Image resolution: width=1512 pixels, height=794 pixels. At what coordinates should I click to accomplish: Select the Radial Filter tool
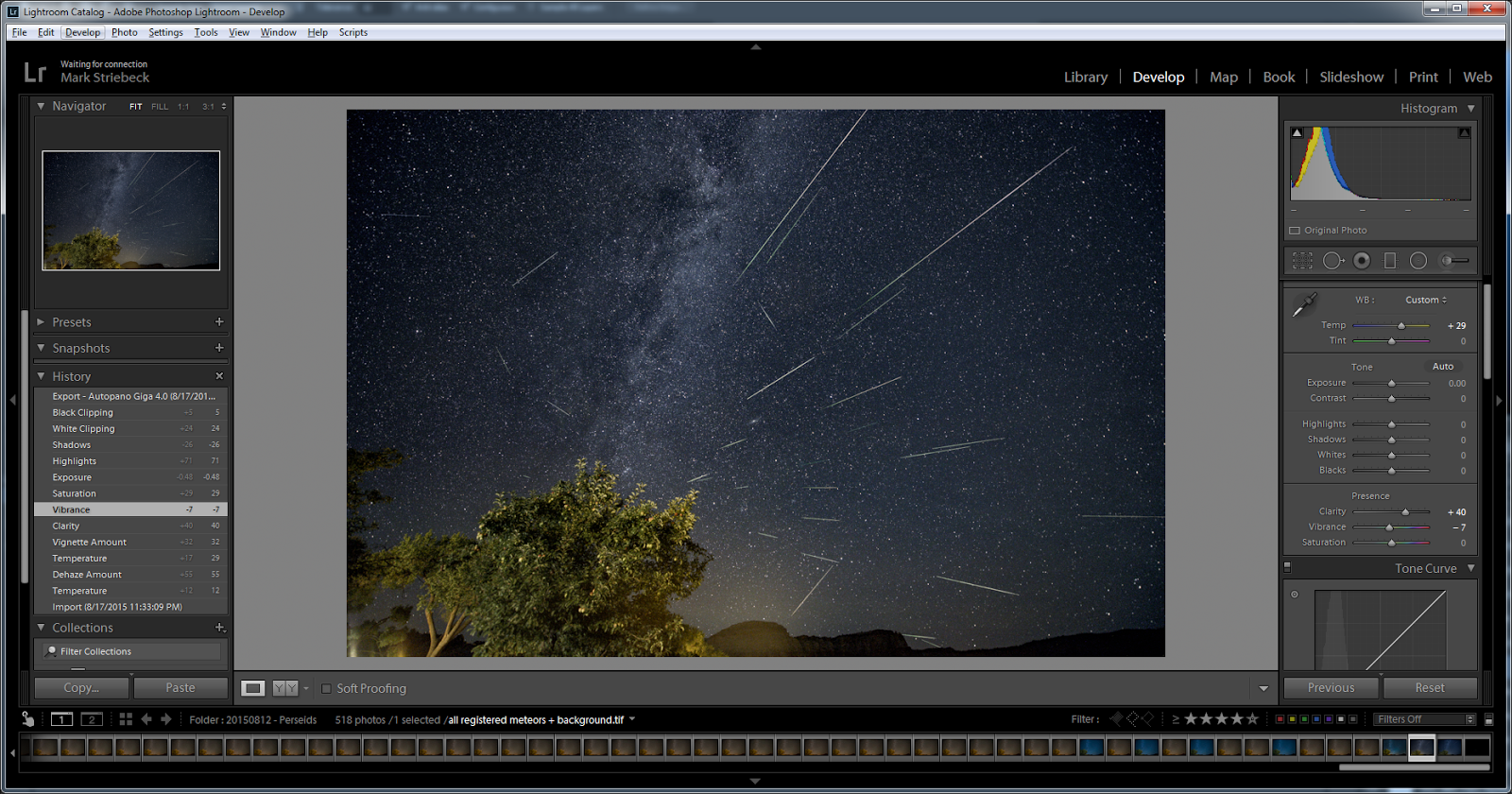pos(1418,261)
